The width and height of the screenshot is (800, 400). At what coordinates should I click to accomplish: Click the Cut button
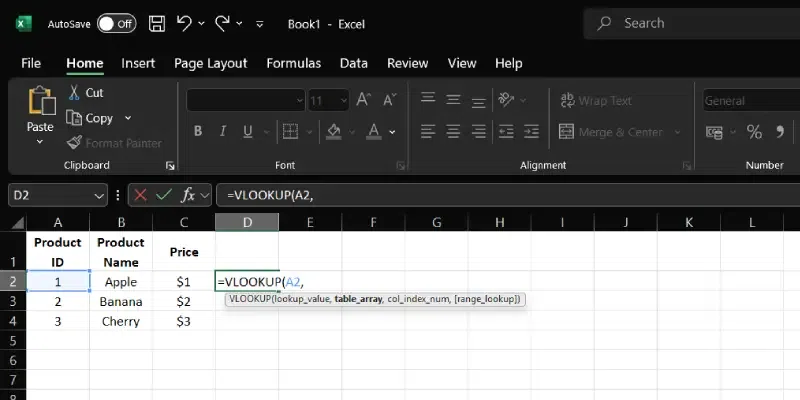pyautogui.click(x=86, y=92)
